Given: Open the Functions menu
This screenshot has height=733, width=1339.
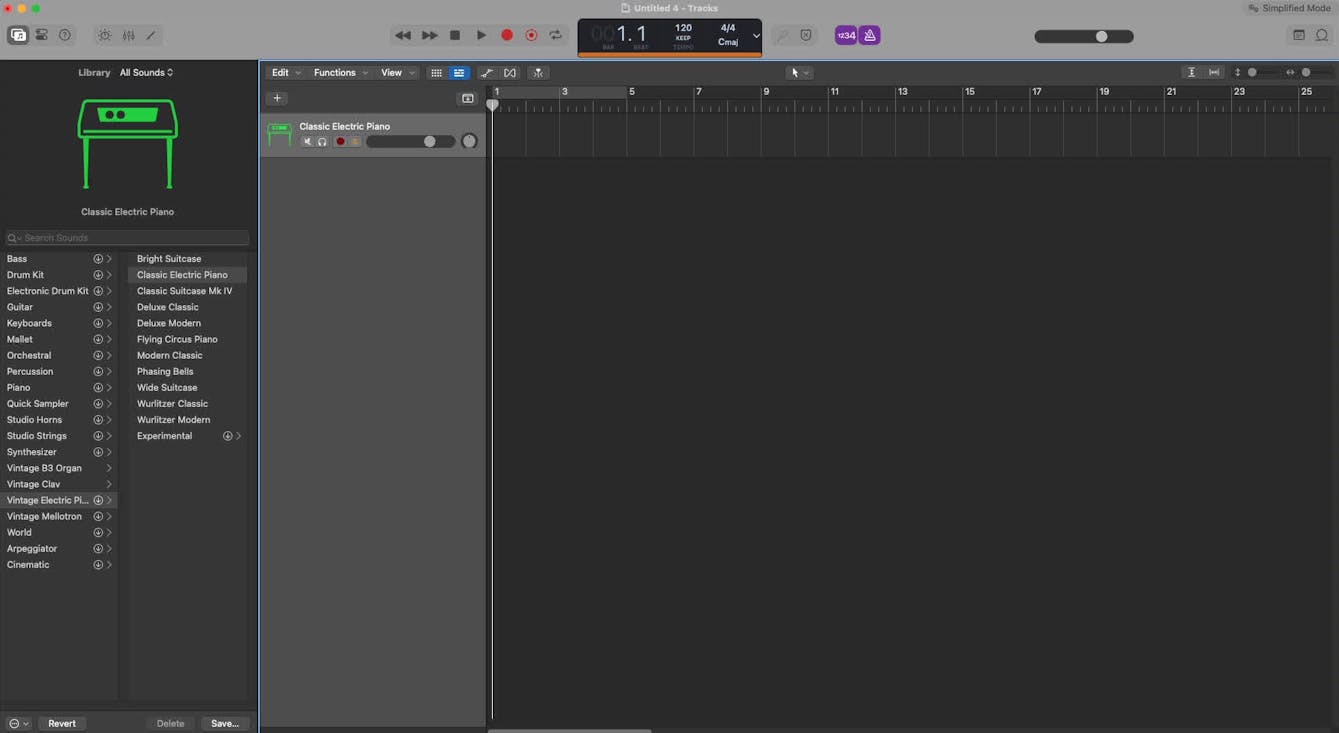Looking at the screenshot, I should coord(341,73).
